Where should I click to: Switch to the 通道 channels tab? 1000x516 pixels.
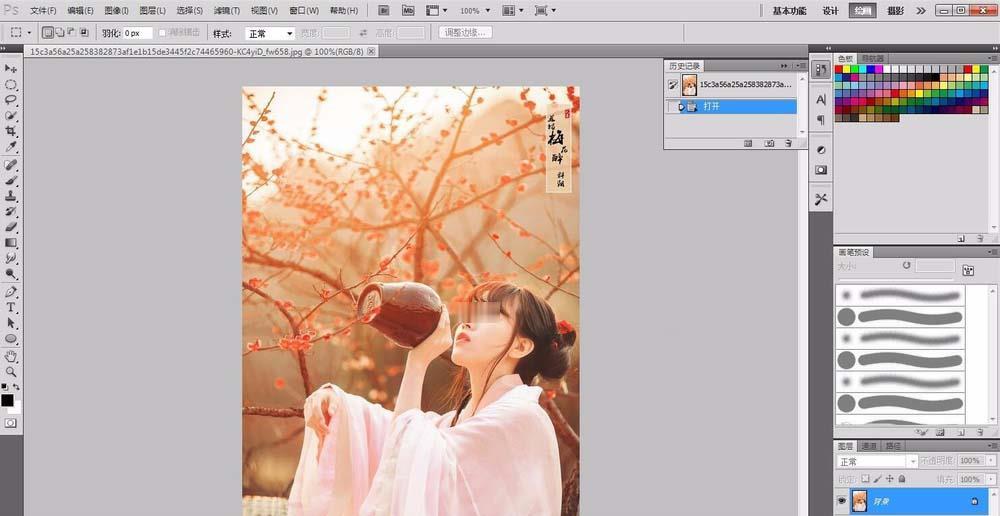869,446
